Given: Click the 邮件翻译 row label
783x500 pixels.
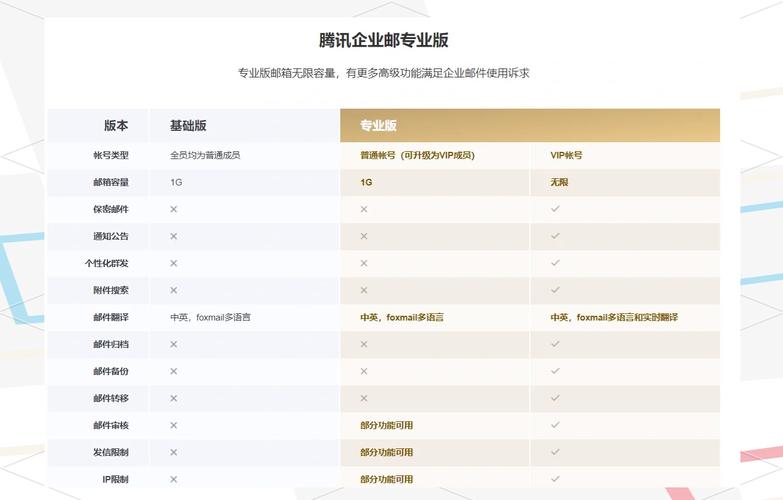Looking at the screenshot, I should tap(111, 317).
